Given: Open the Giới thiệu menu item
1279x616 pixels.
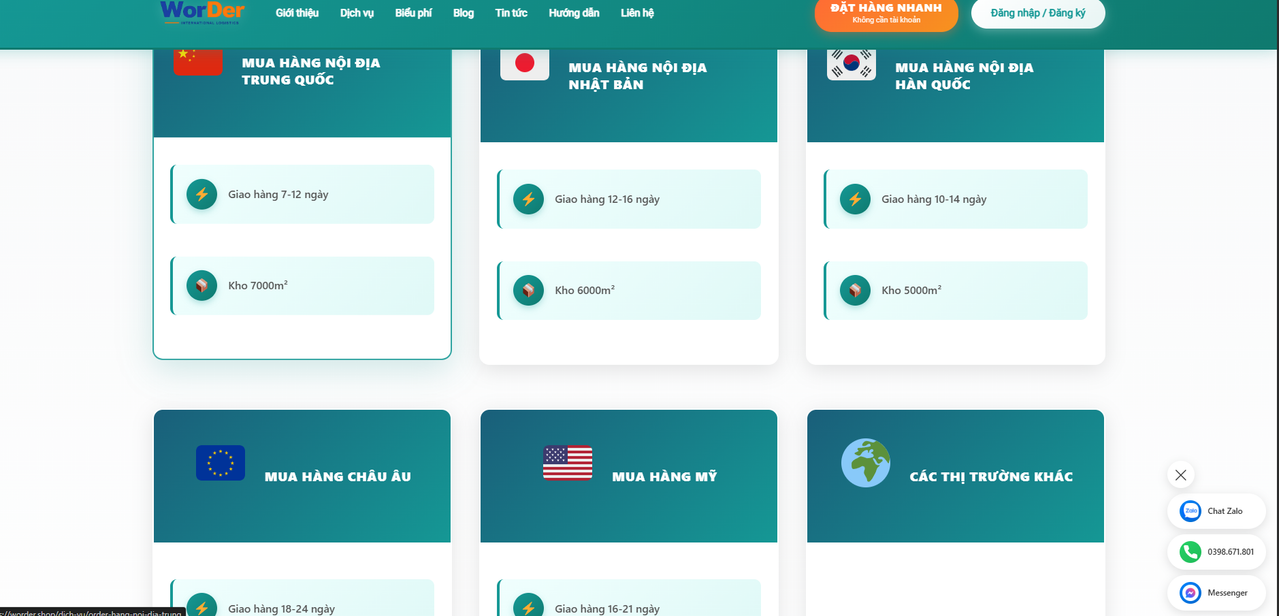Looking at the screenshot, I should tap(297, 13).
